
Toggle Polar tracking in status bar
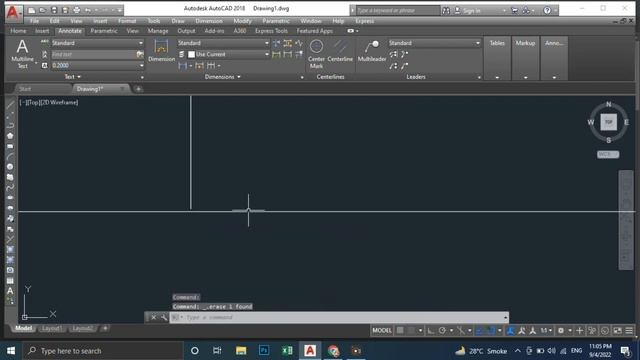pyautogui.click(x=442, y=331)
